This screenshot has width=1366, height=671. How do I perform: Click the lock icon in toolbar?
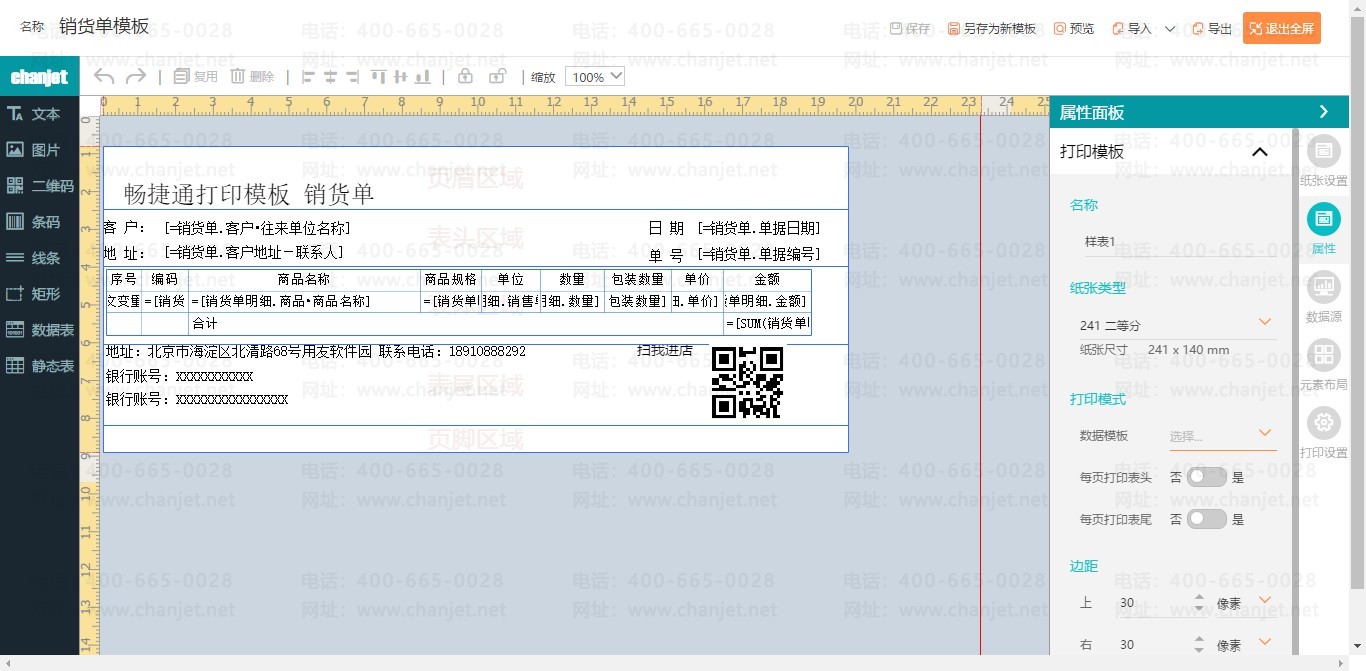pos(465,77)
